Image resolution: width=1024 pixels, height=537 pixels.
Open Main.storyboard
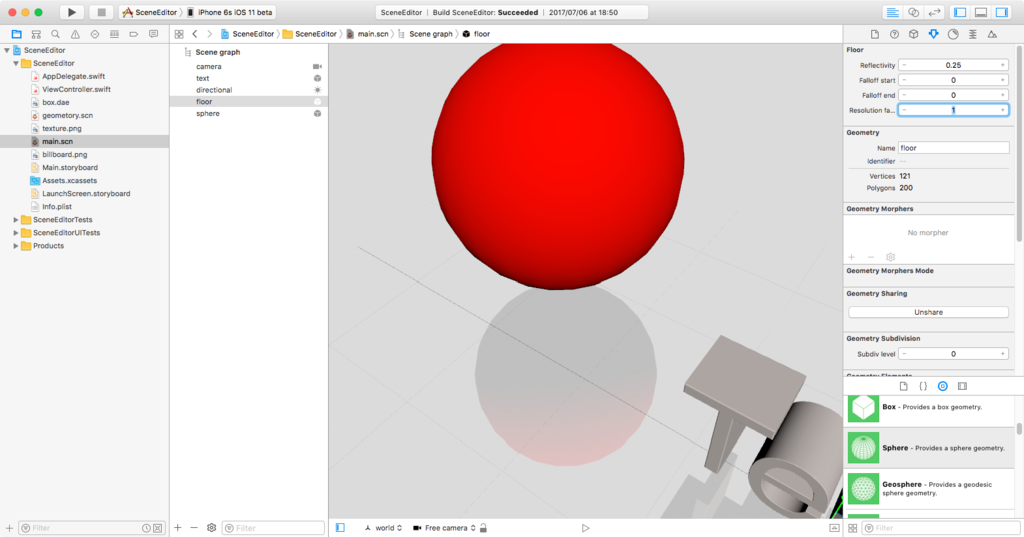(70, 168)
